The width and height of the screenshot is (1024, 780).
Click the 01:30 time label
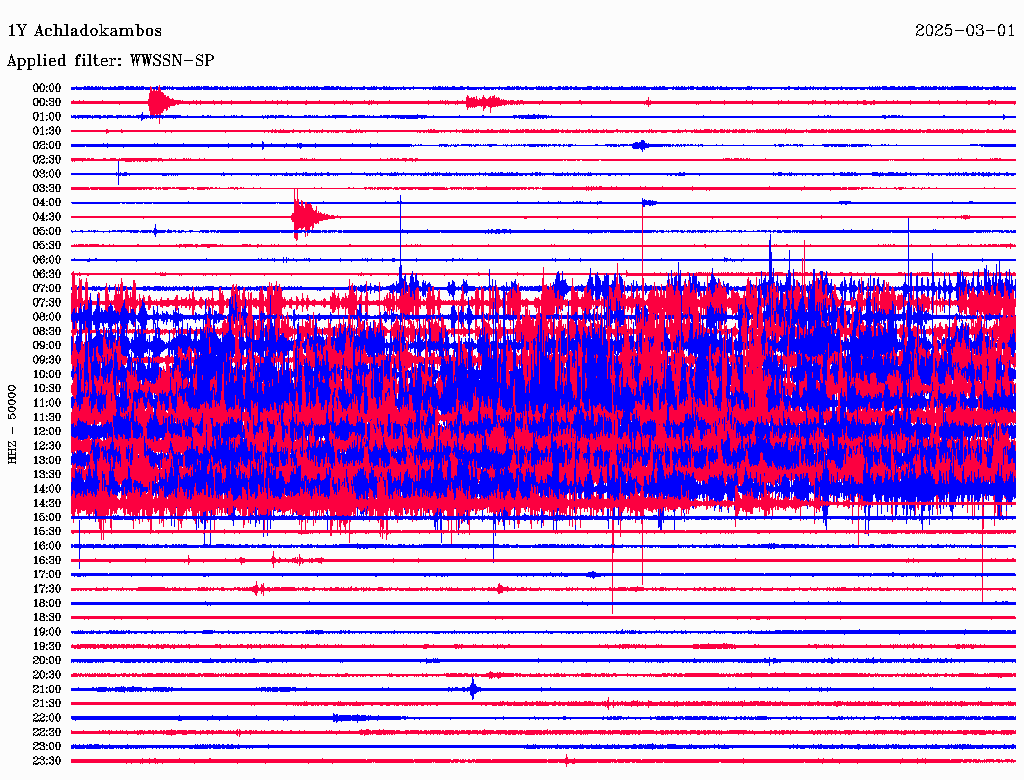[x=47, y=131]
